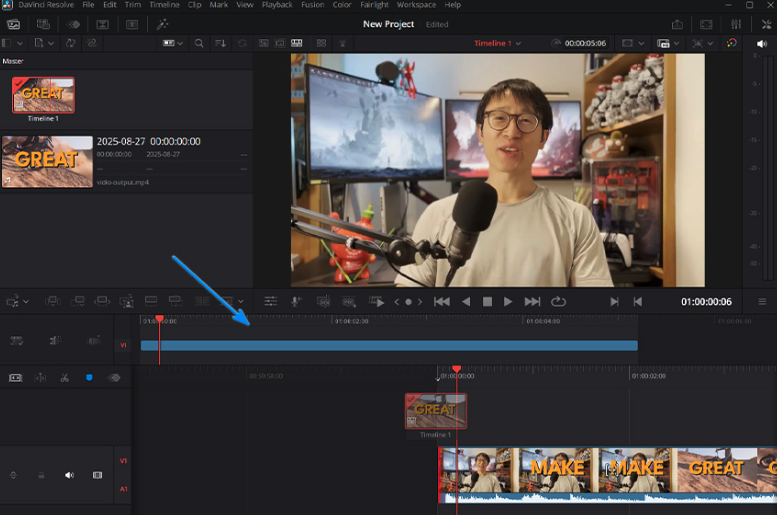This screenshot has width=777, height=515.
Task: Click the add marker blue icon
Action: click(89, 378)
